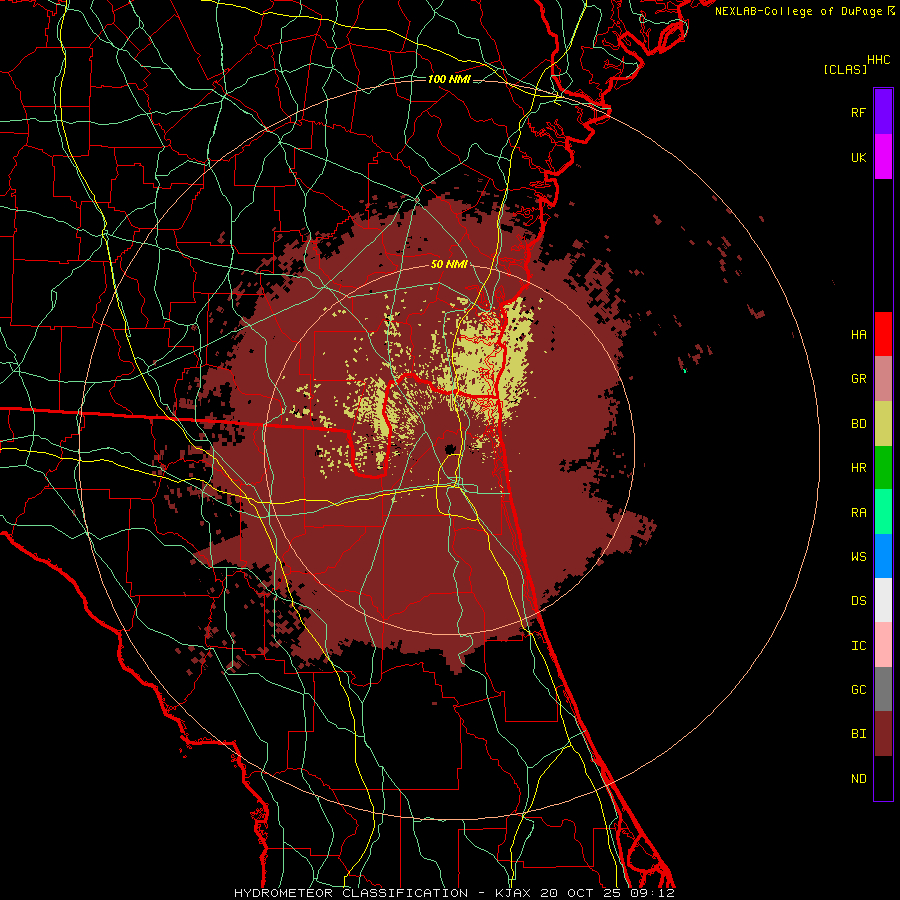Click the black ND legend swatch
This screenshot has height=900, width=900.
click(883, 778)
